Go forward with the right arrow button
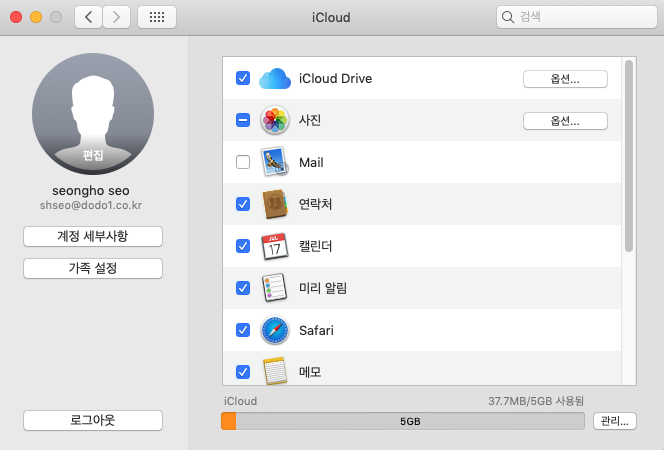The image size is (664, 450). 116,17
